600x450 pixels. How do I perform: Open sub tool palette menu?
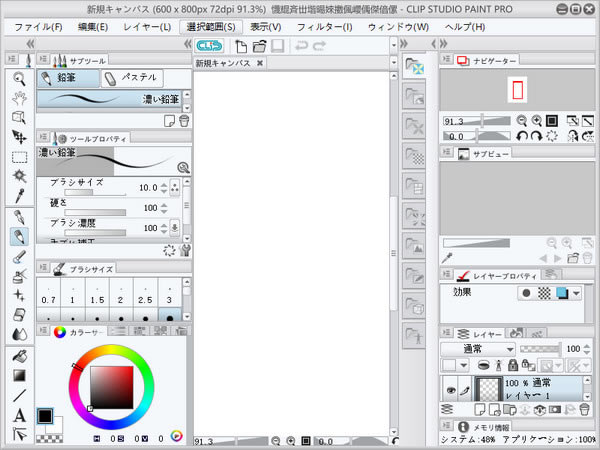43,59
